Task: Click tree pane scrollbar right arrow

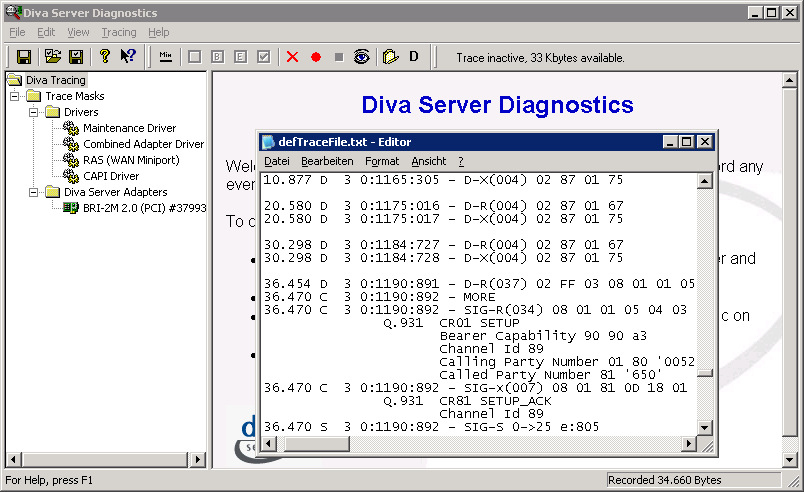Action: [197, 460]
